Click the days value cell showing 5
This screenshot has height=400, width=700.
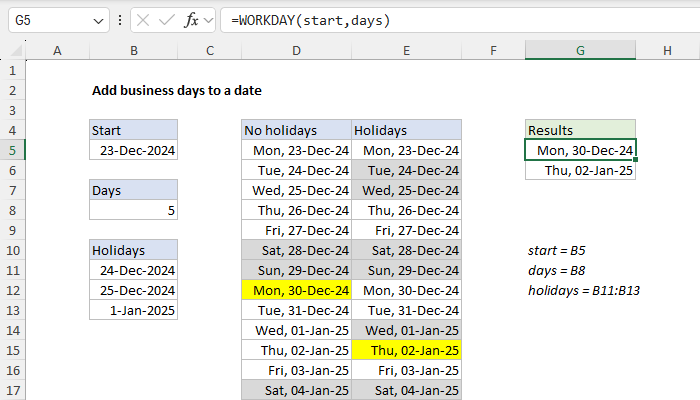point(133,210)
